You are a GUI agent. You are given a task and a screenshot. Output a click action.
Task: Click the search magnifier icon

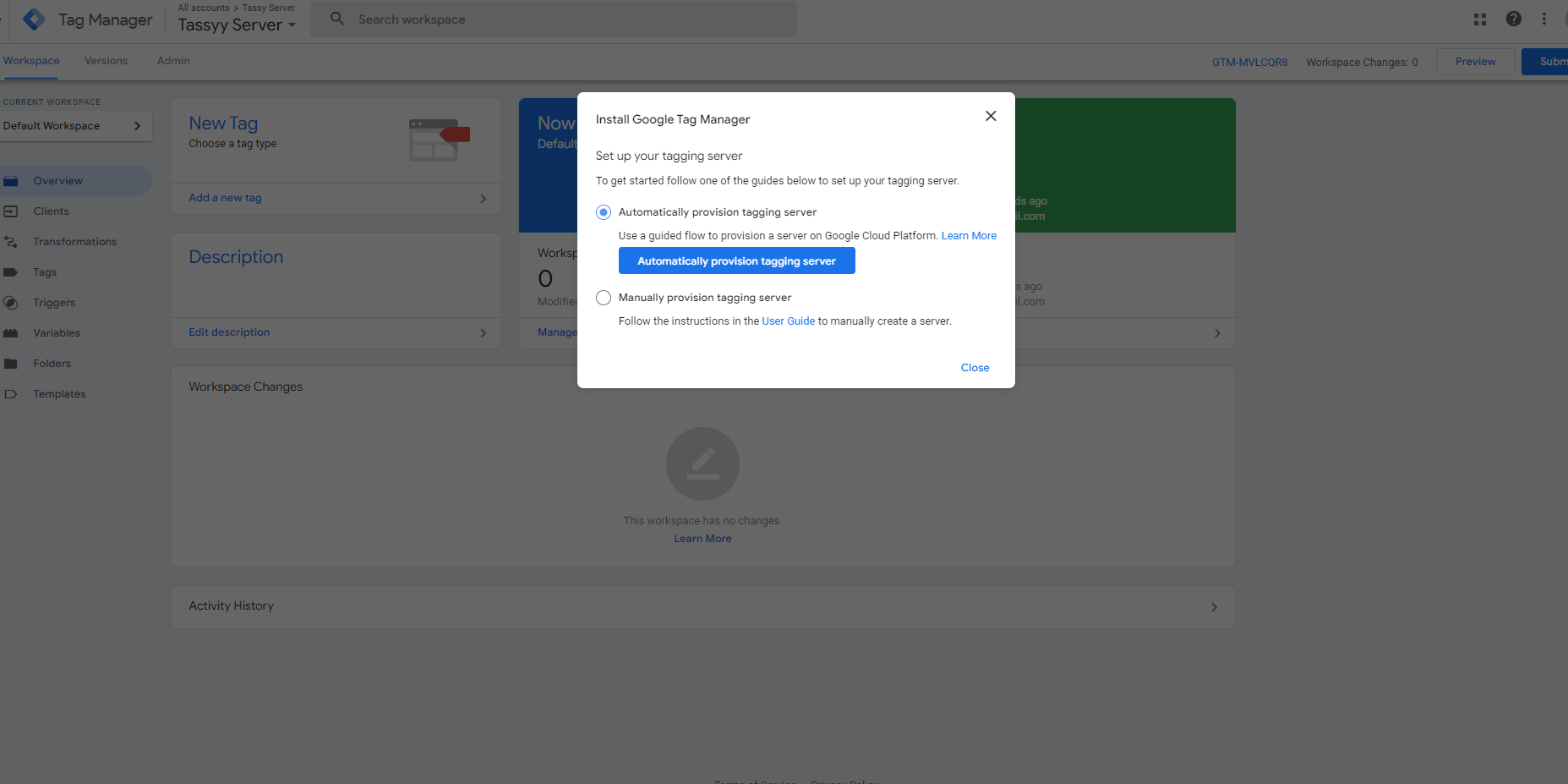tap(337, 19)
